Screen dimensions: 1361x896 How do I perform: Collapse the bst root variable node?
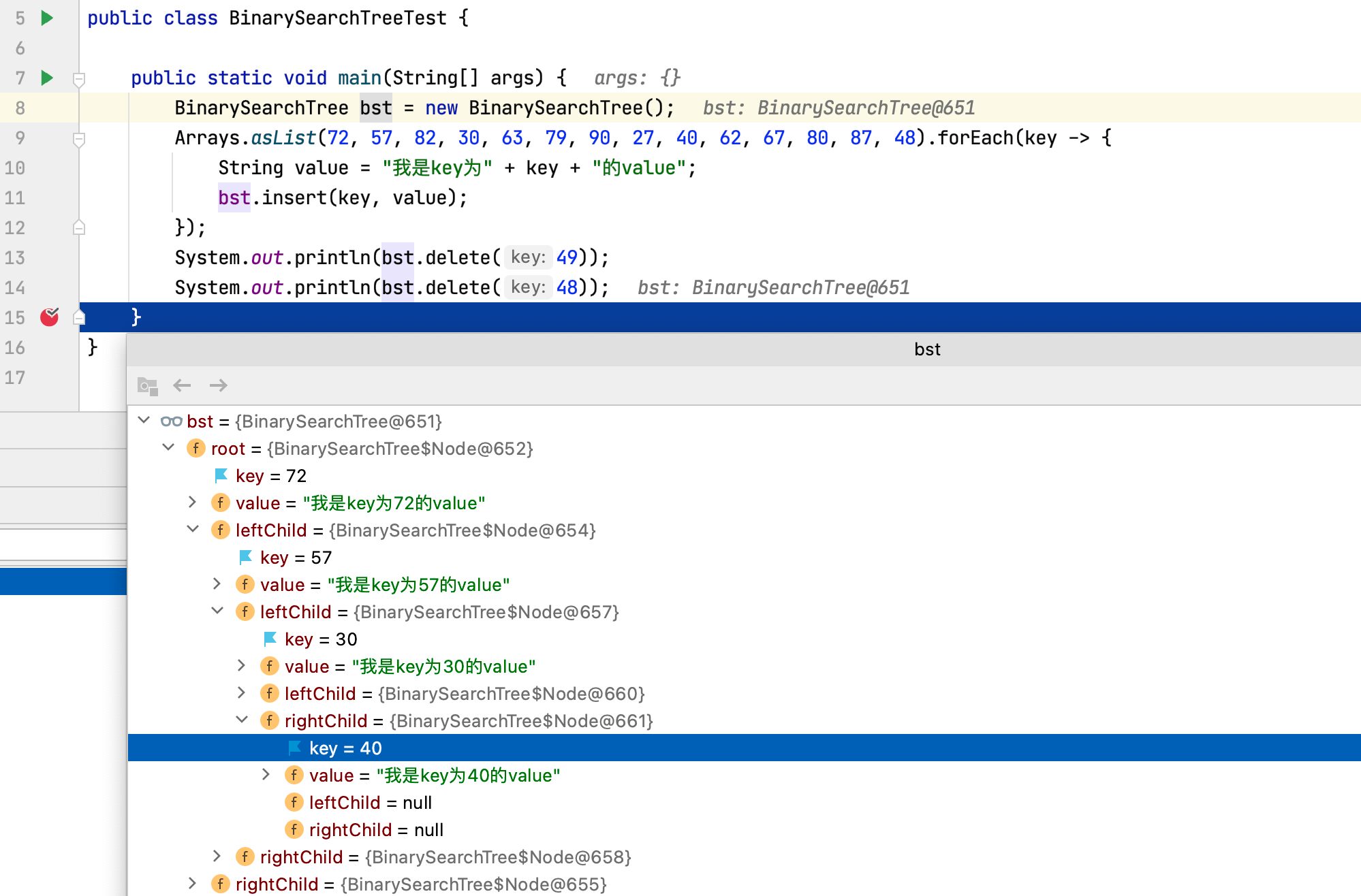tap(144, 421)
